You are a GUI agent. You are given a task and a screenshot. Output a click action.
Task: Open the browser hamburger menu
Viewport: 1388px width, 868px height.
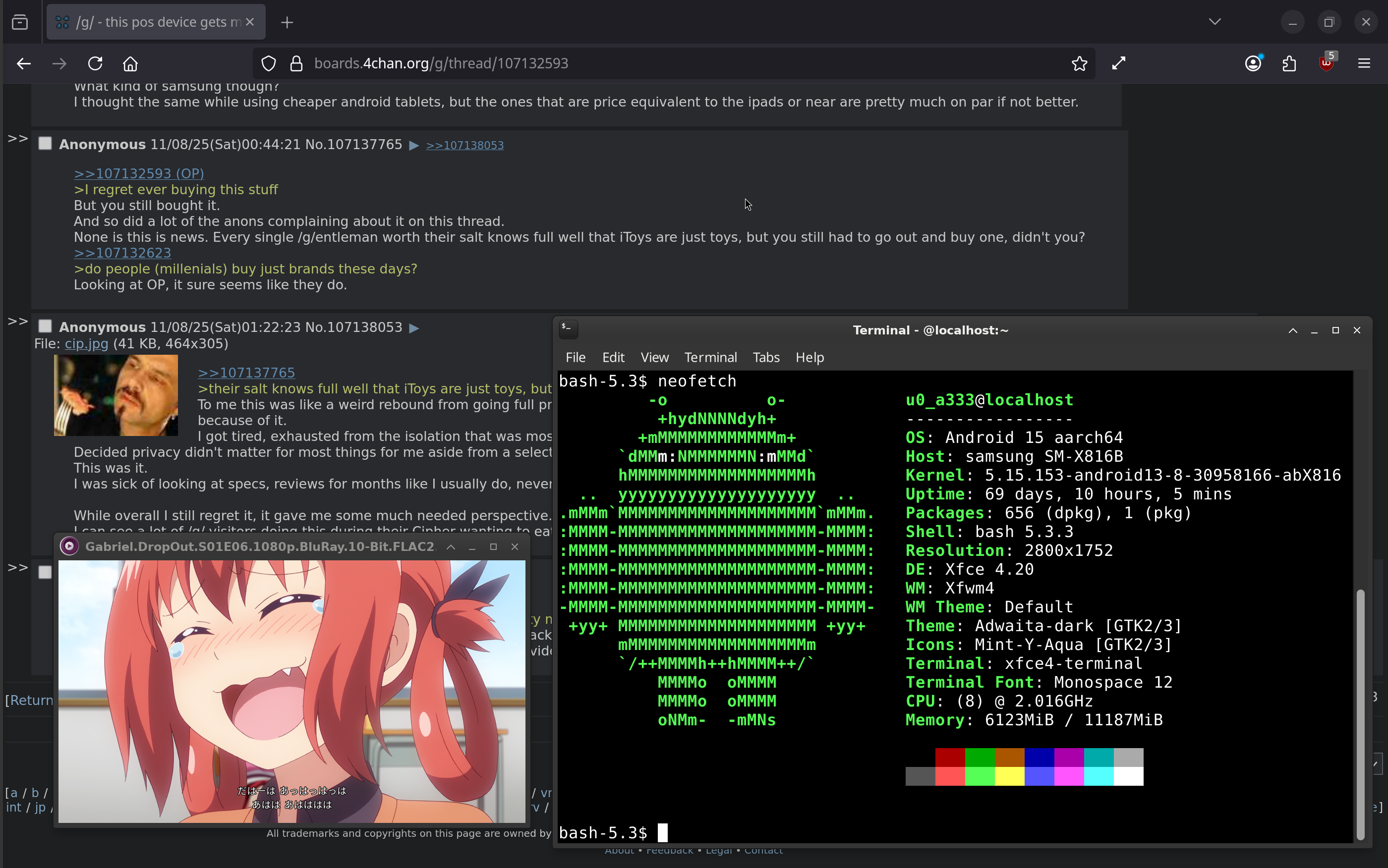[1364, 63]
